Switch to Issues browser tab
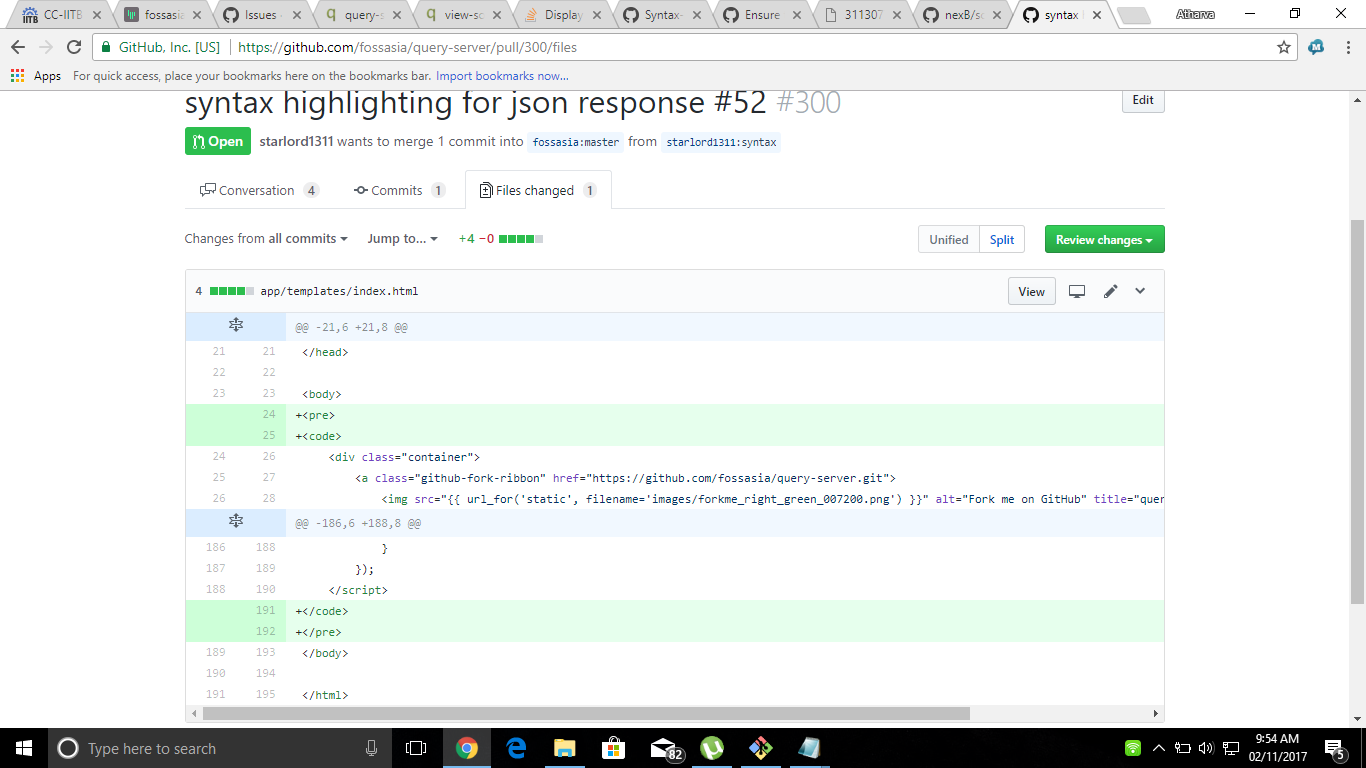 point(261,15)
